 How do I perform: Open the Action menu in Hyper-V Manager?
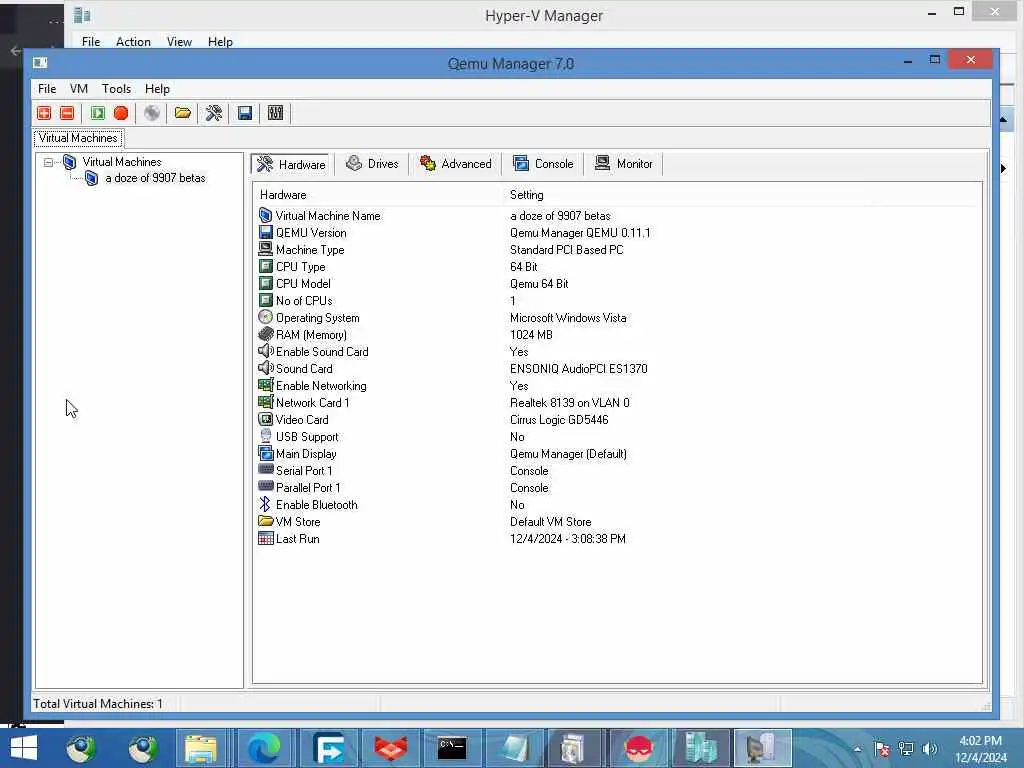pyautogui.click(x=133, y=42)
